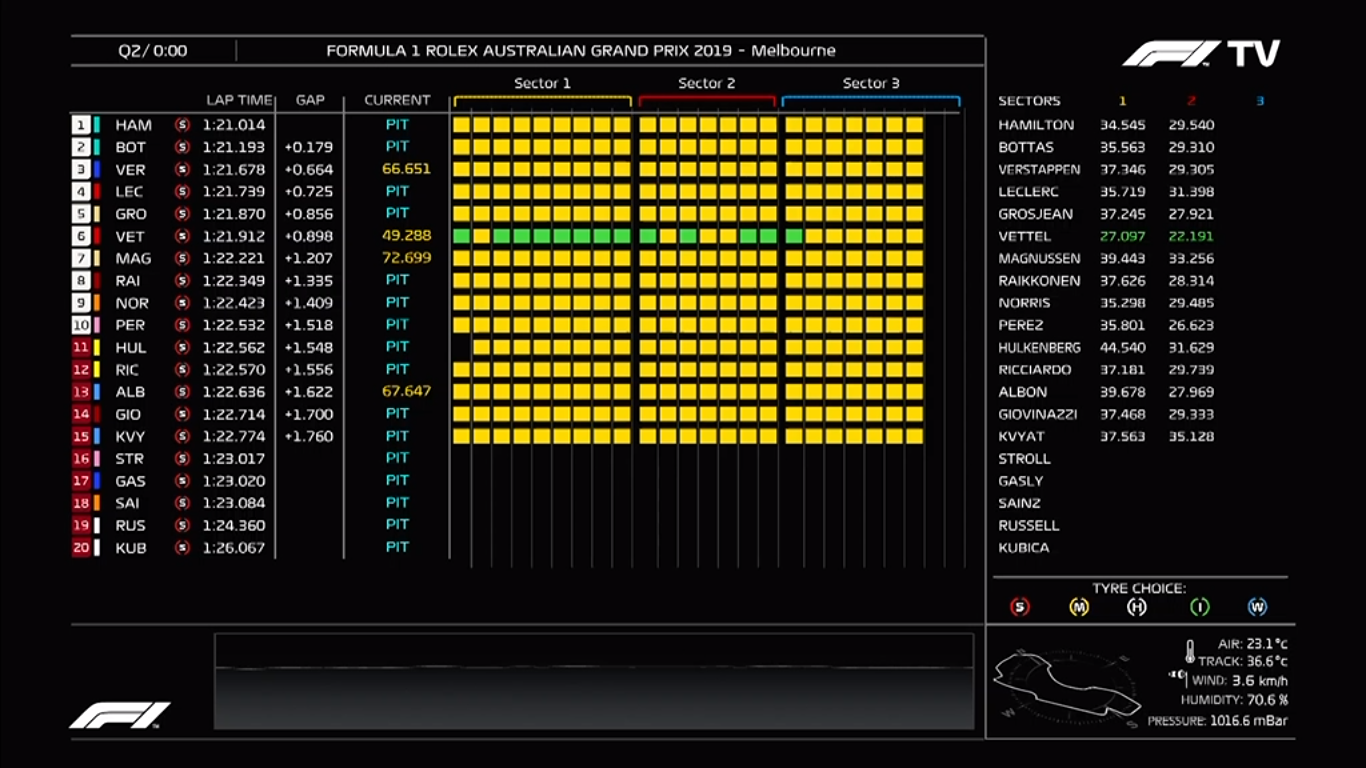Image resolution: width=1366 pixels, height=768 pixels.
Task: Click the Sector 2 header
Action: pos(706,83)
